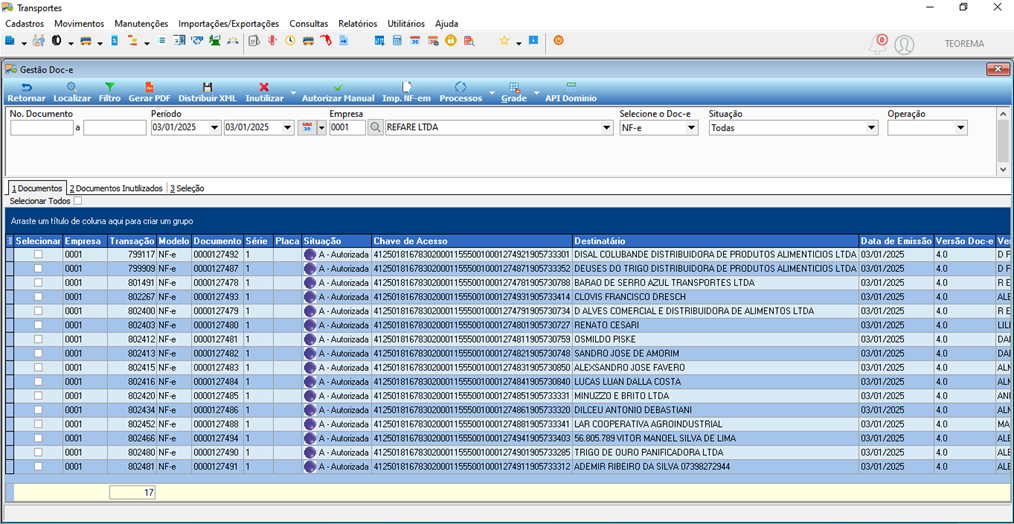Expand the Processos dropdown arrow
Image resolution: width=1014 pixels, height=524 pixels.
pyautogui.click(x=491, y=93)
